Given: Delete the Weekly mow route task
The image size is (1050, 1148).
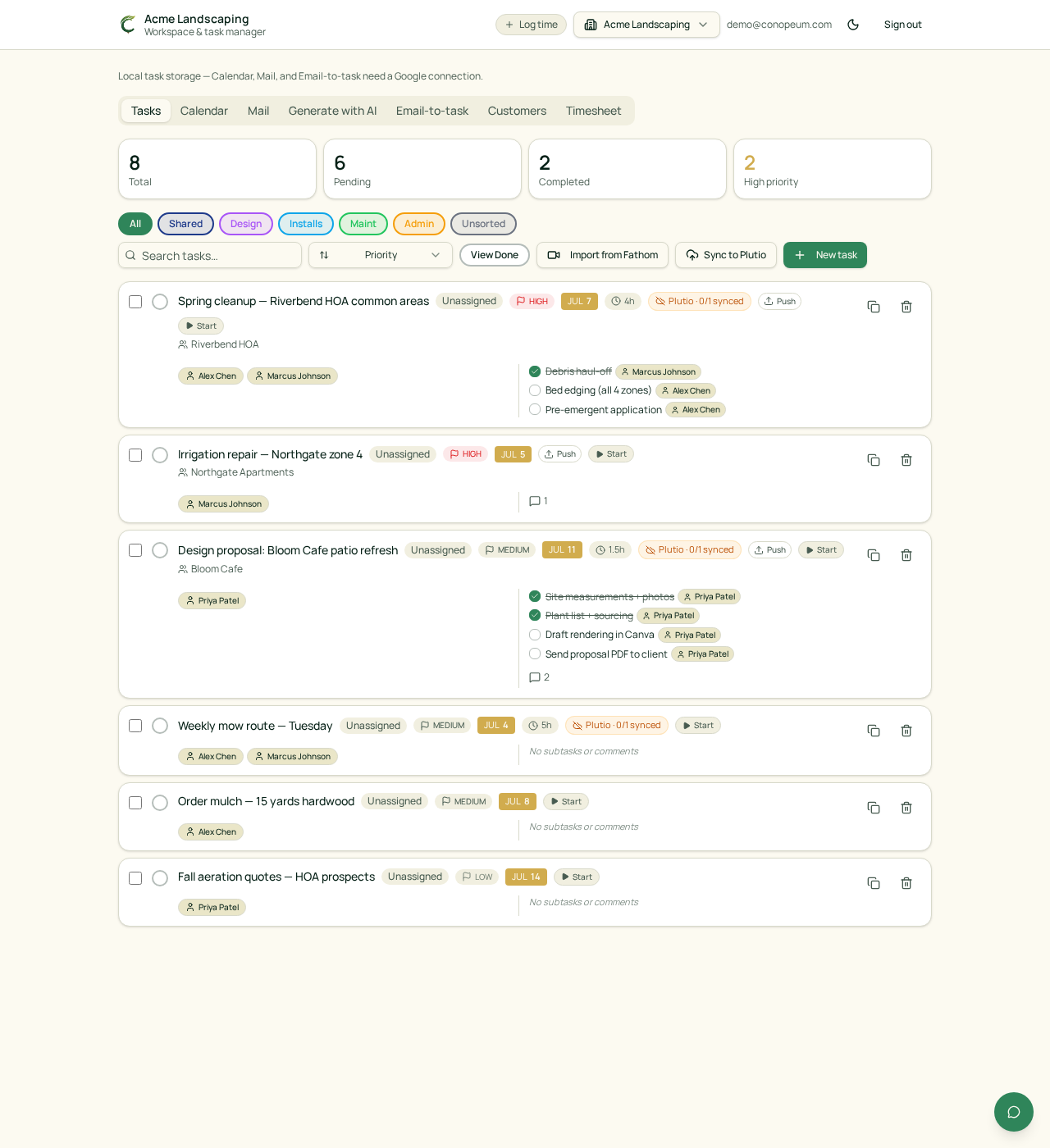Looking at the screenshot, I should 906,731.
